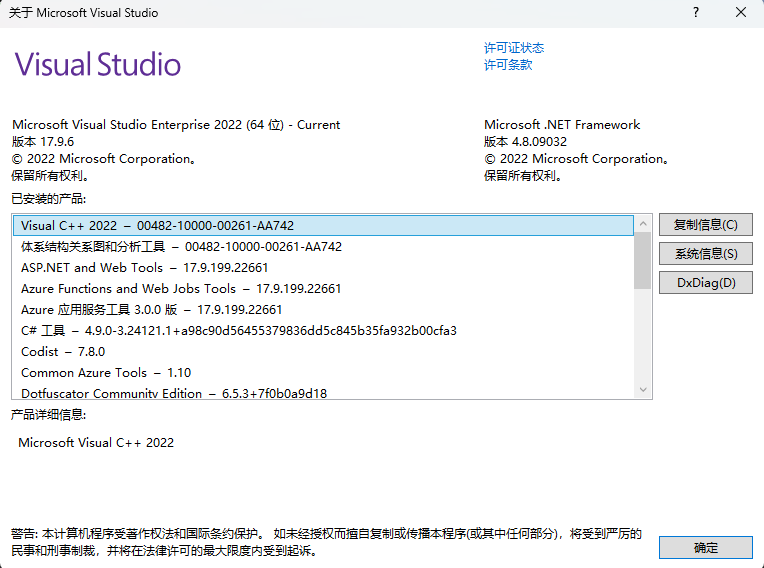The width and height of the screenshot is (764, 568).
Task: Click the 版本 4.8.09032 text
Action: (525, 142)
